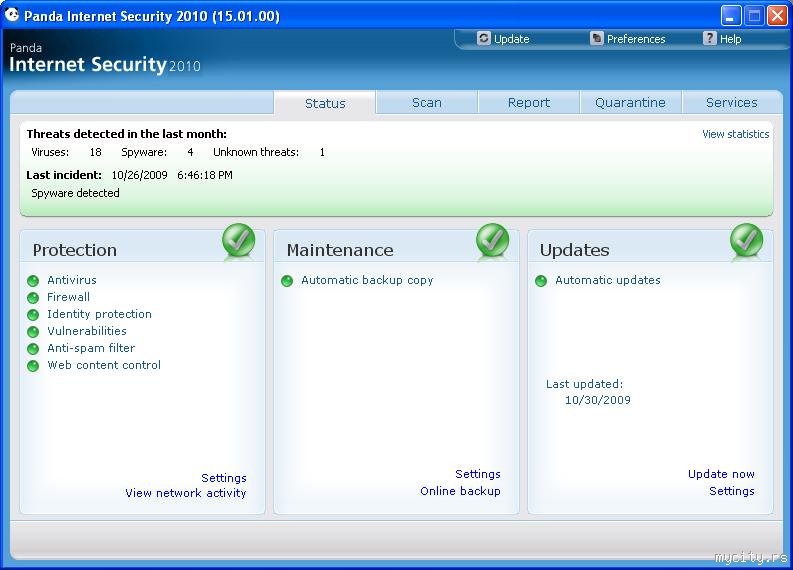Click the Viruses count value 18
The height and width of the screenshot is (570, 793).
tap(96, 152)
